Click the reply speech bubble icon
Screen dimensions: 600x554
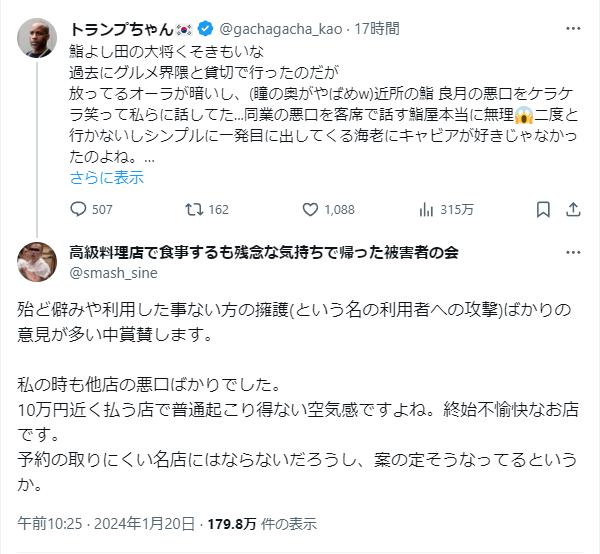[79, 210]
